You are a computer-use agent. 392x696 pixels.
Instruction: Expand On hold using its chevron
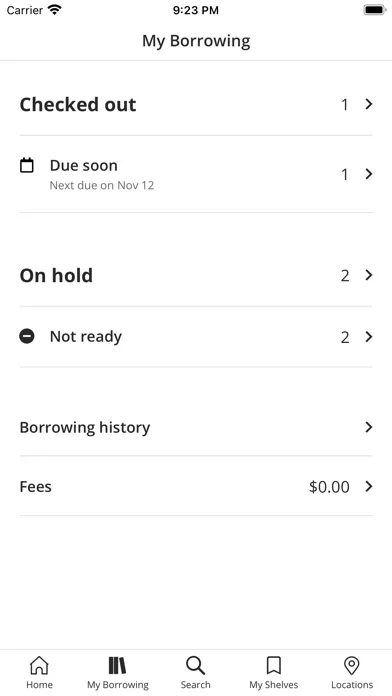coord(368,275)
